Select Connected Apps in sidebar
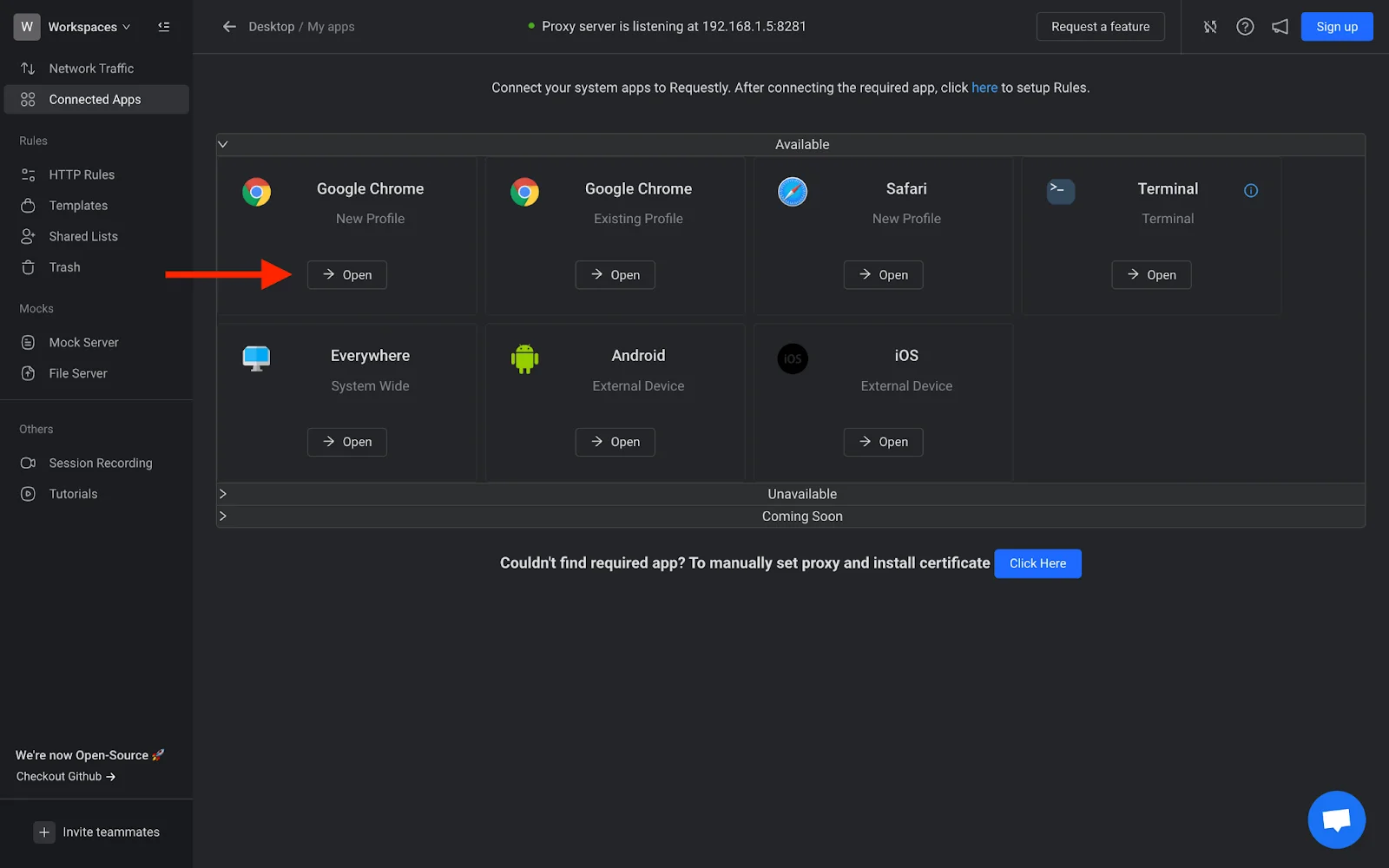The height and width of the screenshot is (868, 1389). (96, 100)
